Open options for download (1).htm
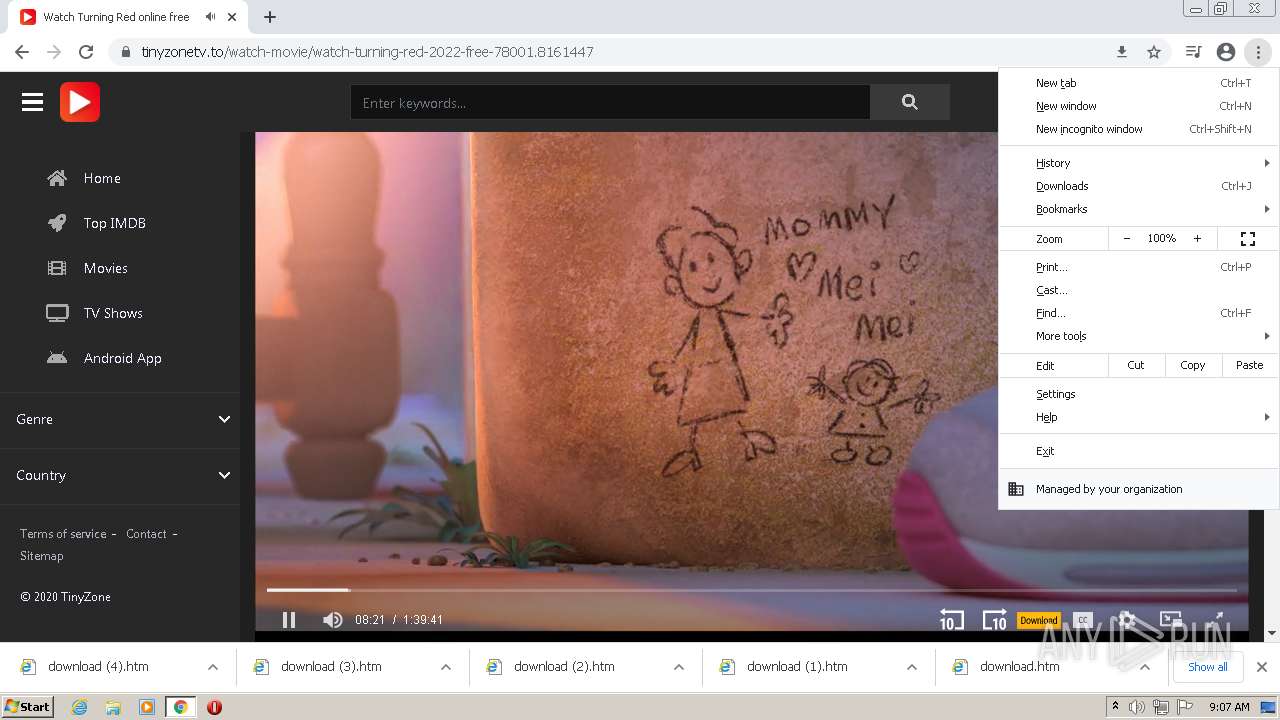Image resolution: width=1280 pixels, height=720 pixels. point(912,667)
